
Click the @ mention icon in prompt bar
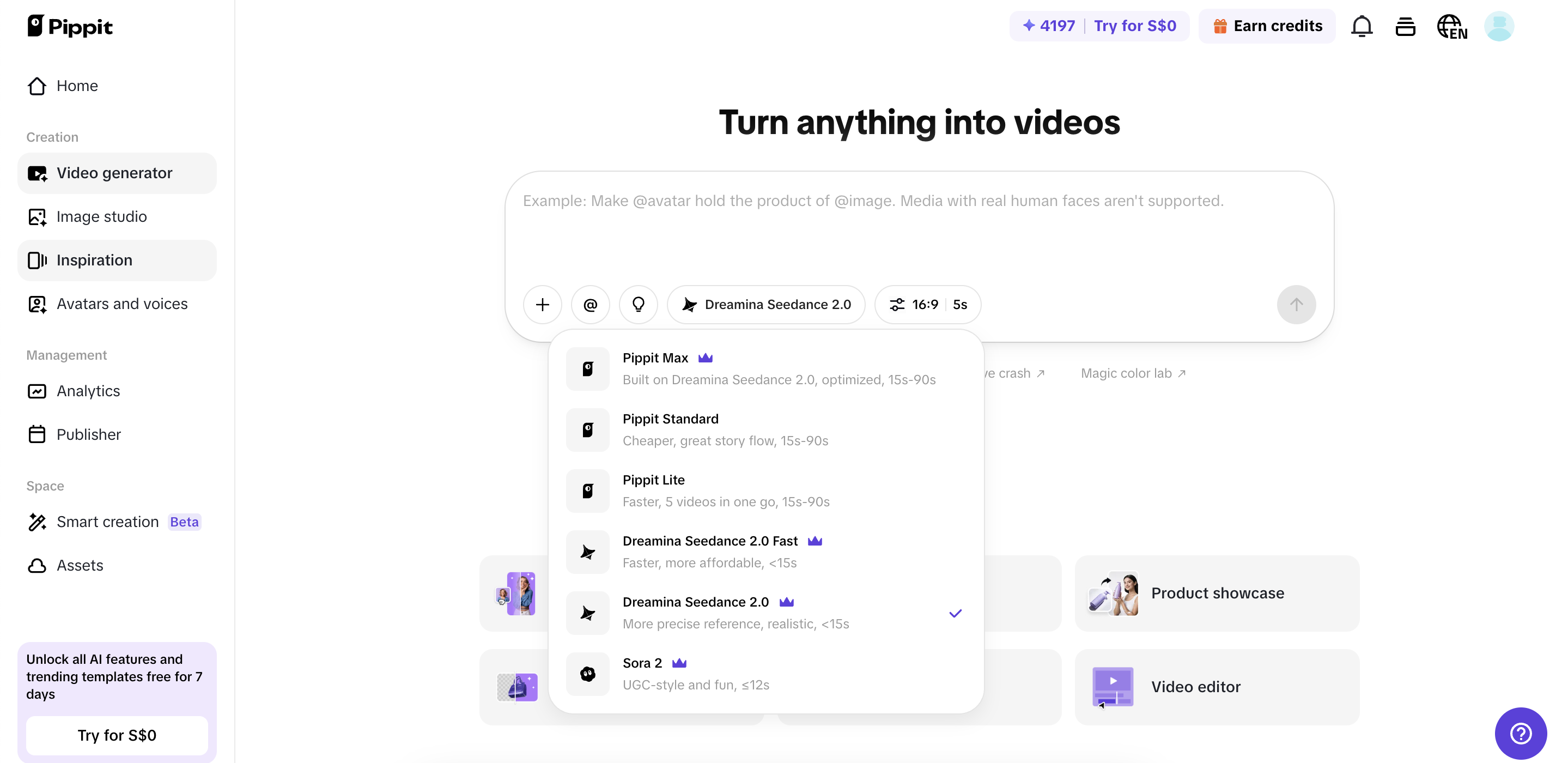[590, 305]
